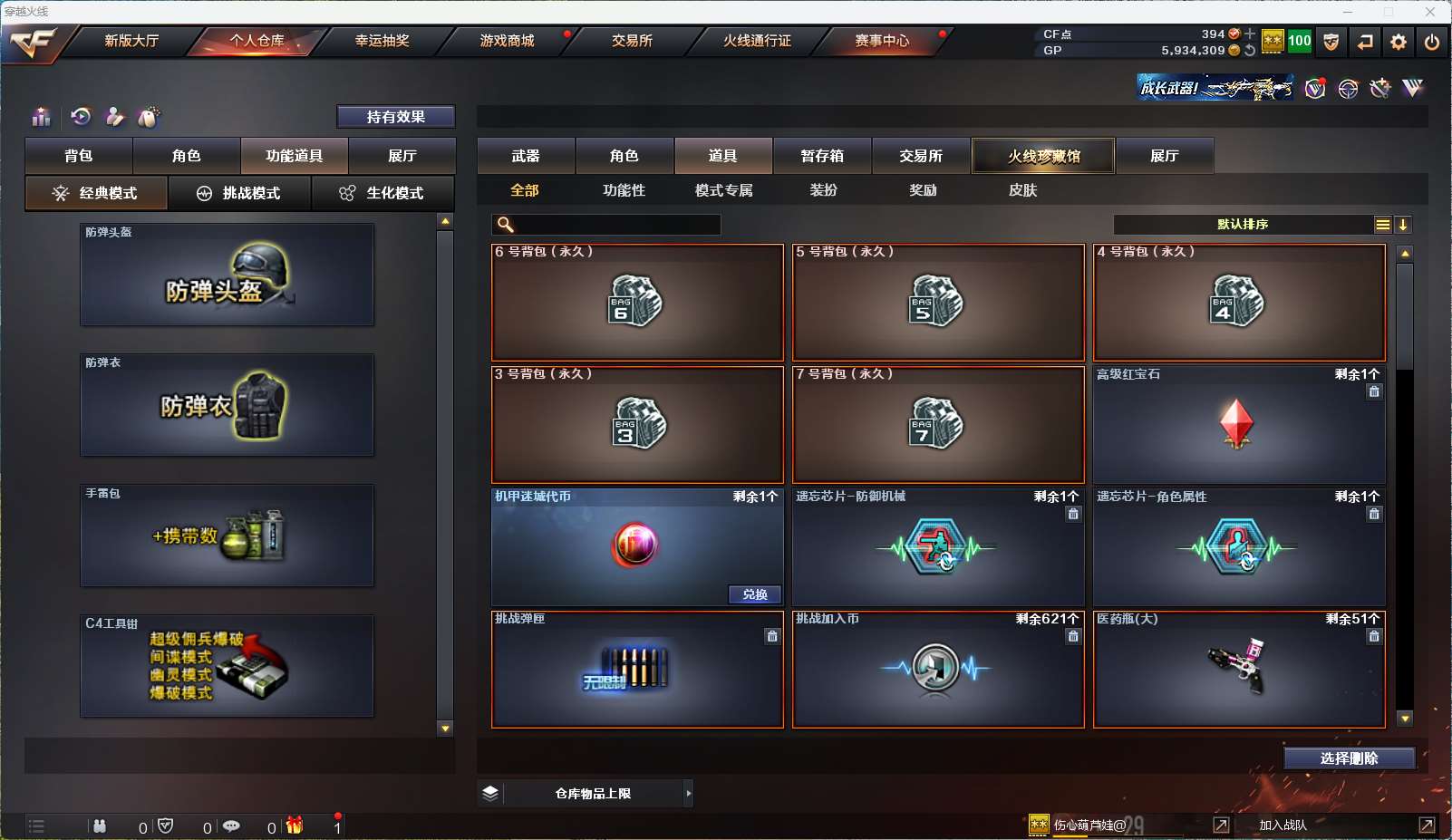Image resolution: width=1452 pixels, height=840 pixels.
Task: Expand the 仓库物品上限 arrow
Action: (689, 794)
